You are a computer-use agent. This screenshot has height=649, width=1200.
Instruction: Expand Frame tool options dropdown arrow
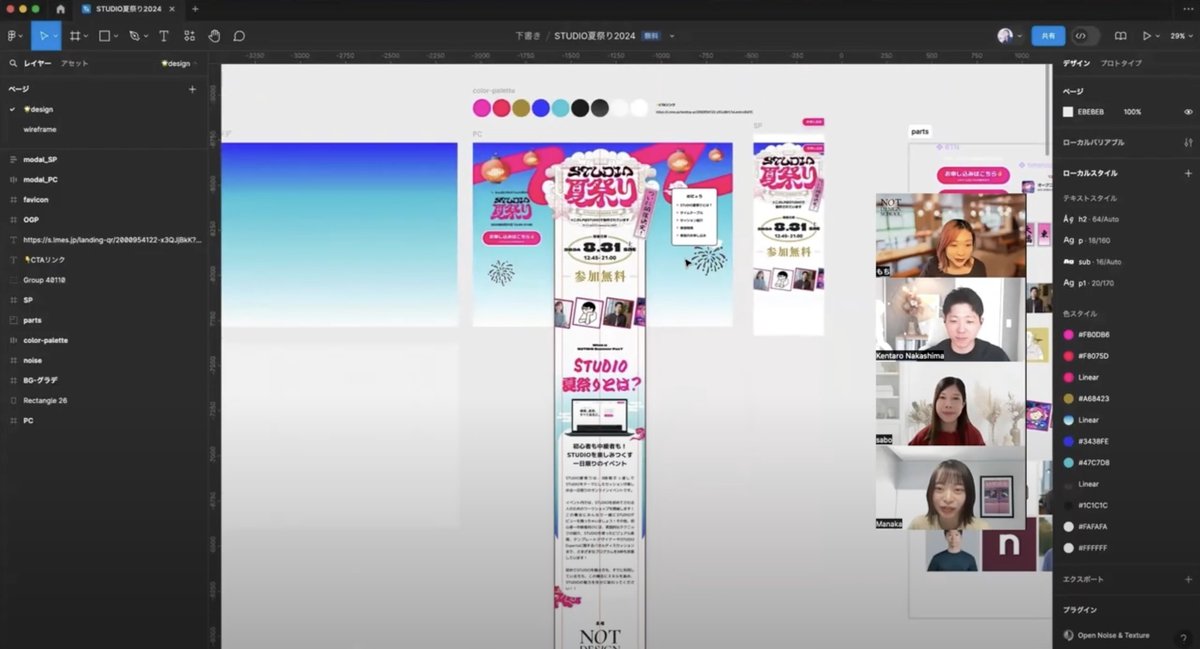(86, 36)
